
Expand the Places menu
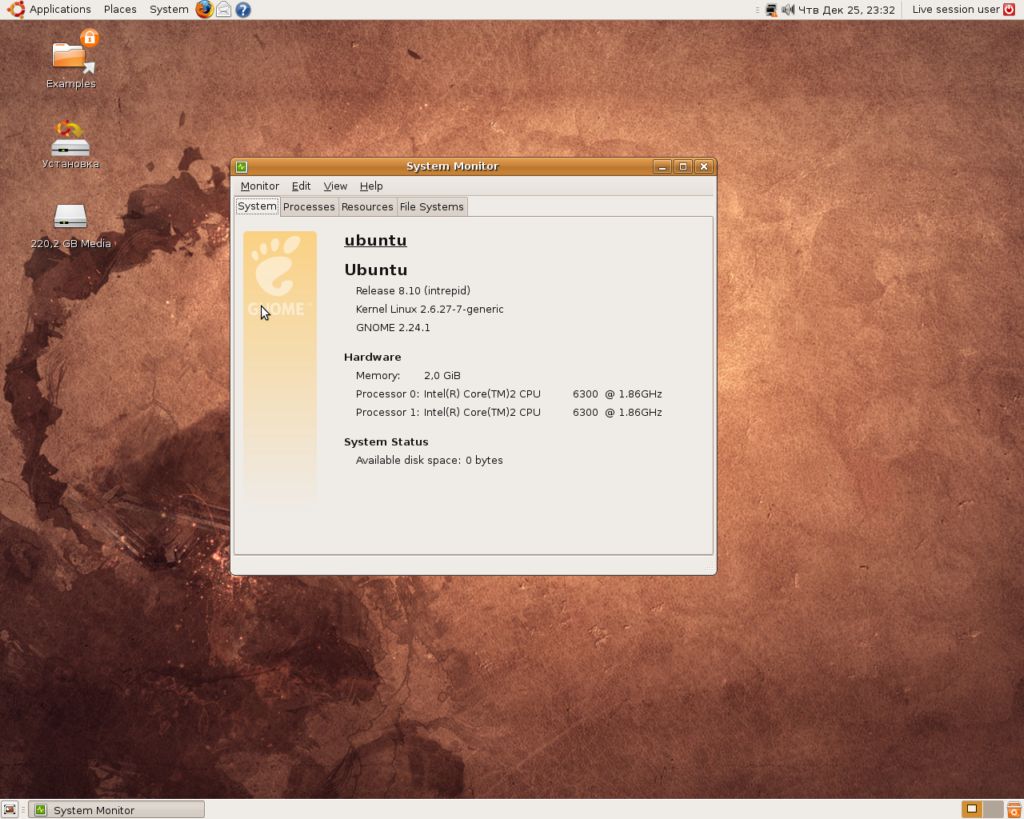click(x=120, y=9)
